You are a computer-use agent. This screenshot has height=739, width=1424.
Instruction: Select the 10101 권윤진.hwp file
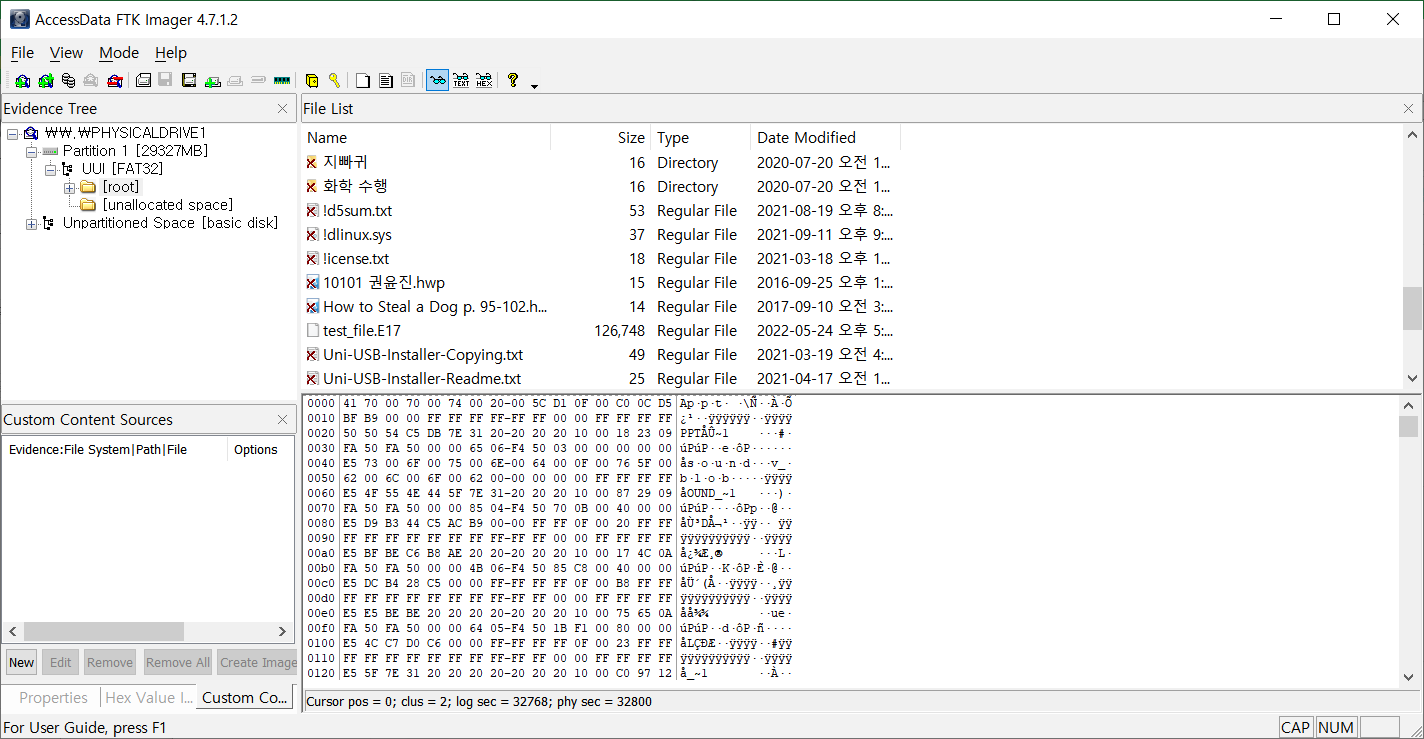384,283
